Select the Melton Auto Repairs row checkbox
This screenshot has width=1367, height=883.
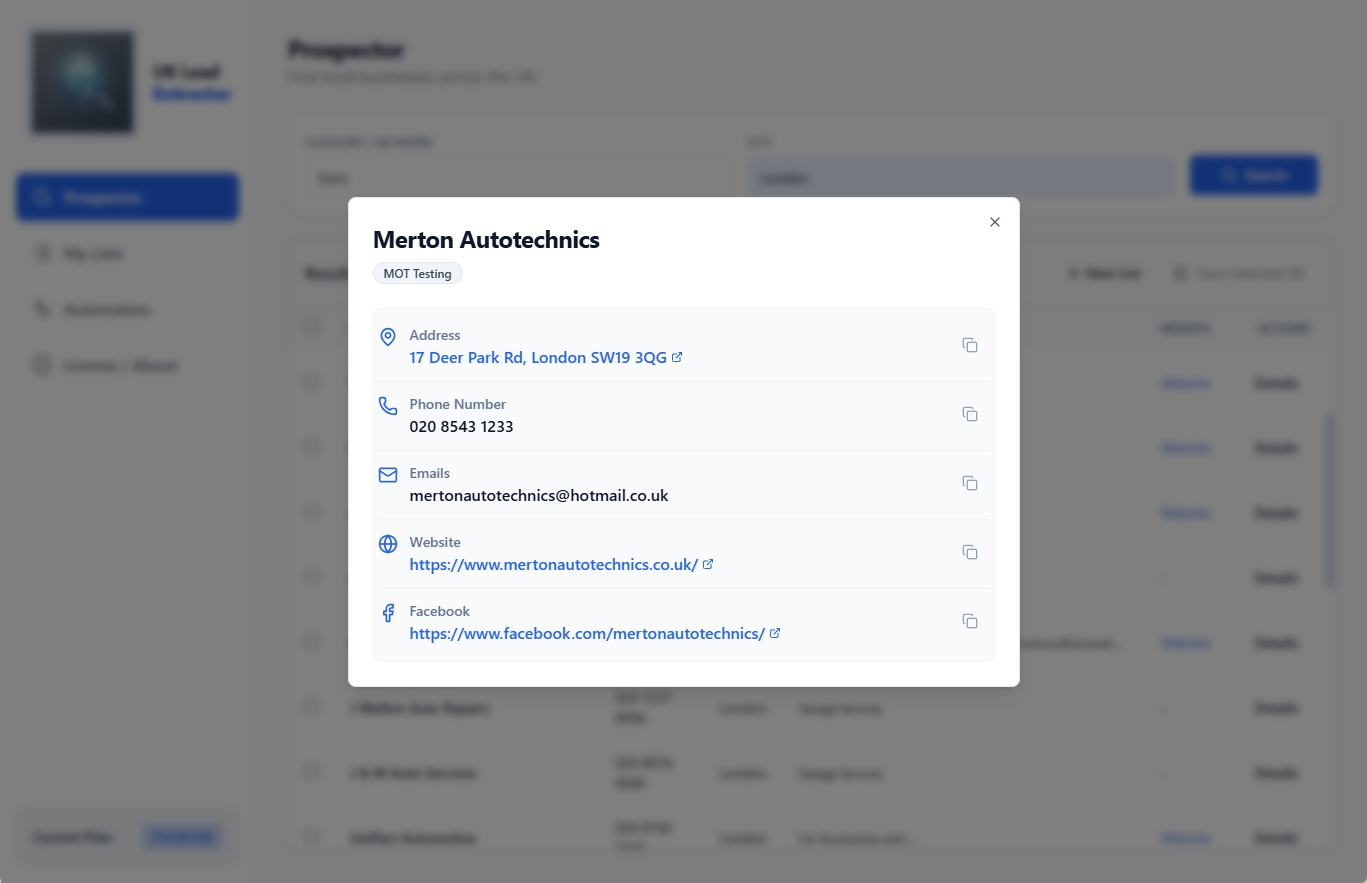pyautogui.click(x=311, y=707)
